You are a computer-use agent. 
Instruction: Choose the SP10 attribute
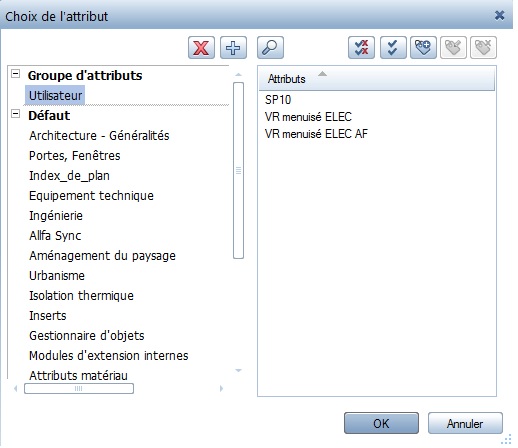pyautogui.click(x=278, y=100)
